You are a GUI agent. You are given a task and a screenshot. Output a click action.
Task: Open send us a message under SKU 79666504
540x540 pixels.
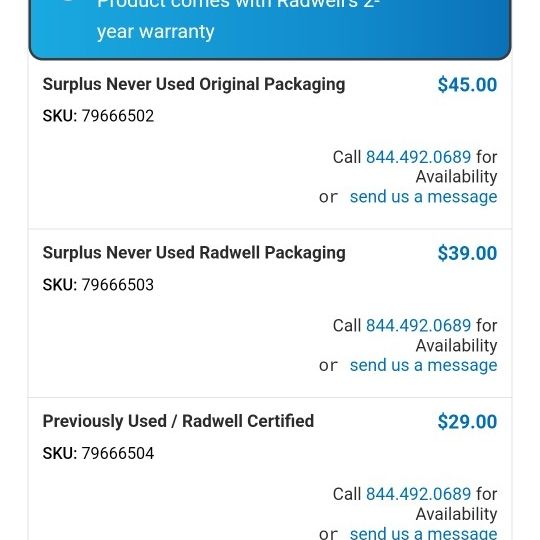tap(423, 533)
